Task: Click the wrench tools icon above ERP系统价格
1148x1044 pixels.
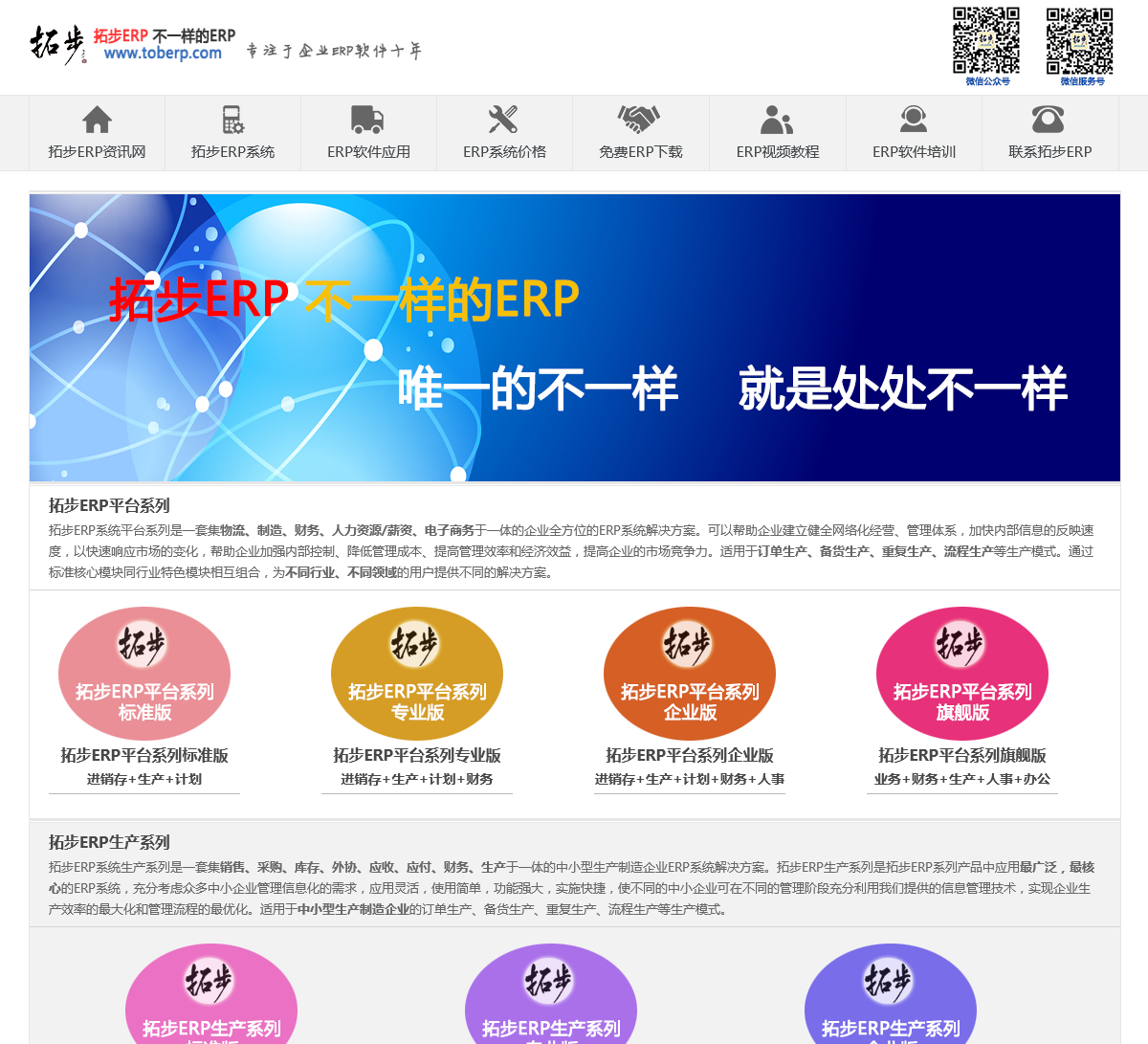Action: [503, 119]
